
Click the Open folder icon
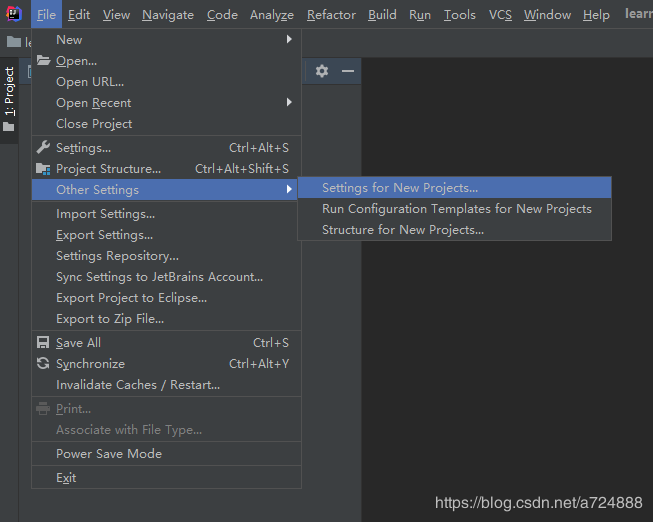click(x=43, y=61)
